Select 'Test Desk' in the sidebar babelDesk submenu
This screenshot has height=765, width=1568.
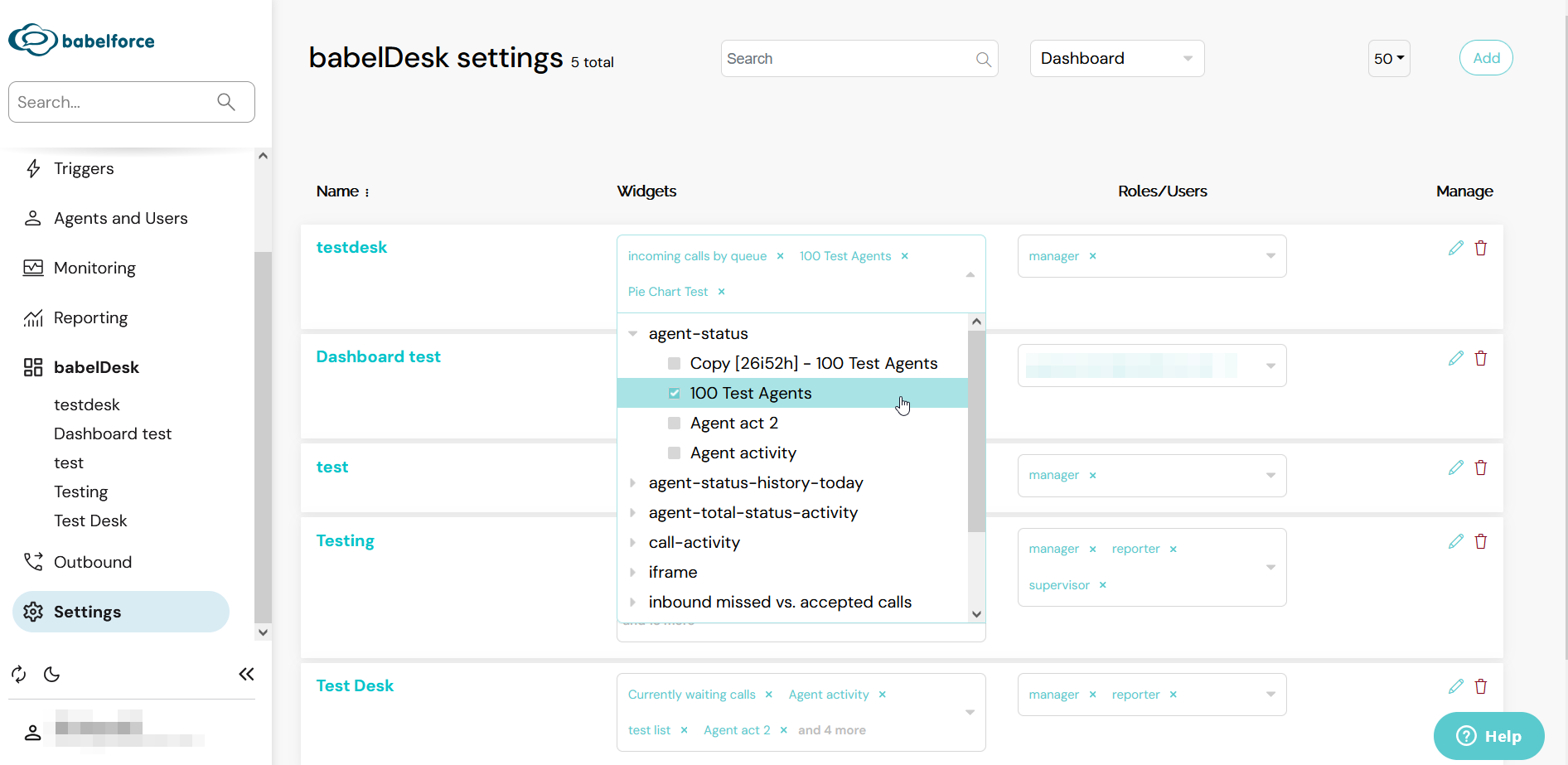[x=90, y=520]
